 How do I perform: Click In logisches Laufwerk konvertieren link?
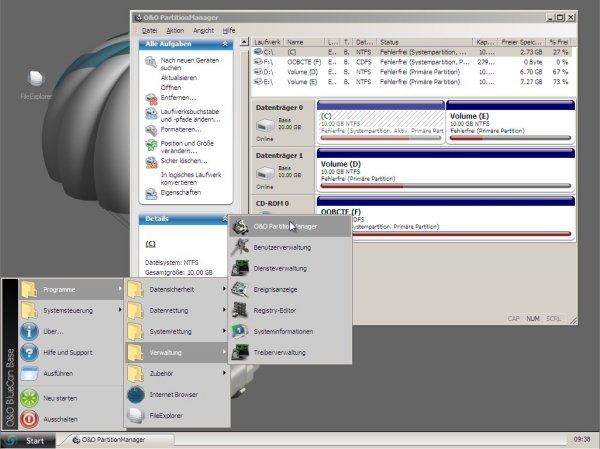[x=191, y=178]
